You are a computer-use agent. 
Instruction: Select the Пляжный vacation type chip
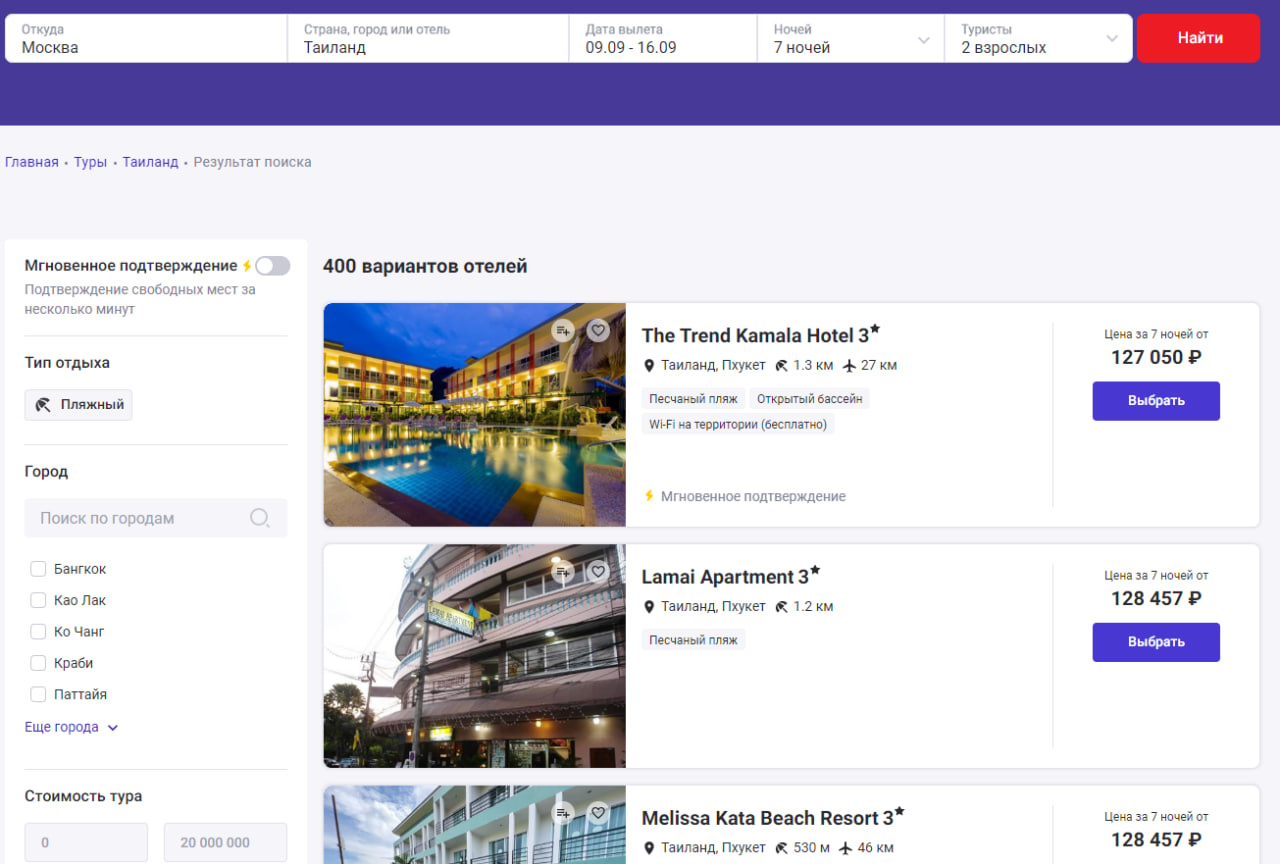78,405
